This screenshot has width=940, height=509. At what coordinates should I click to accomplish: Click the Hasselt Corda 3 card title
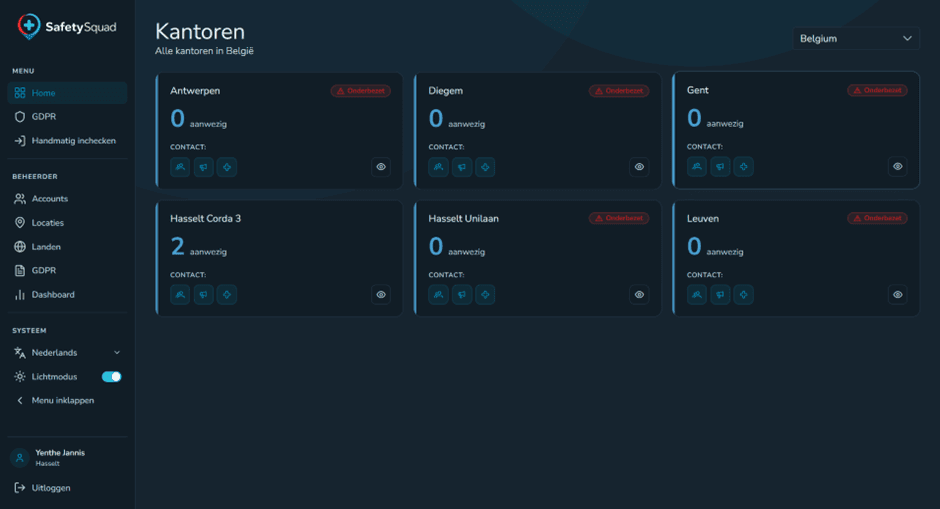pyautogui.click(x=206, y=219)
